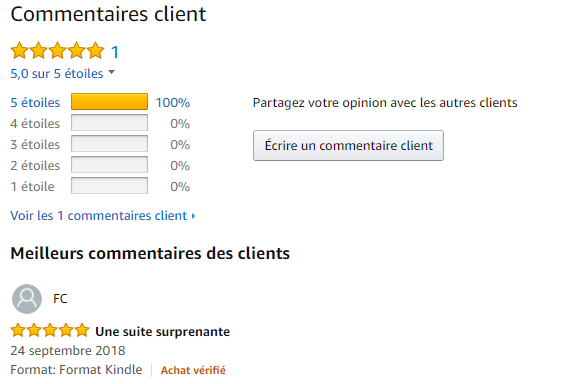The height and width of the screenshot is (384, 585).
Task: Open Voir les 1 commentaires client link
Action: pos(99,216)
